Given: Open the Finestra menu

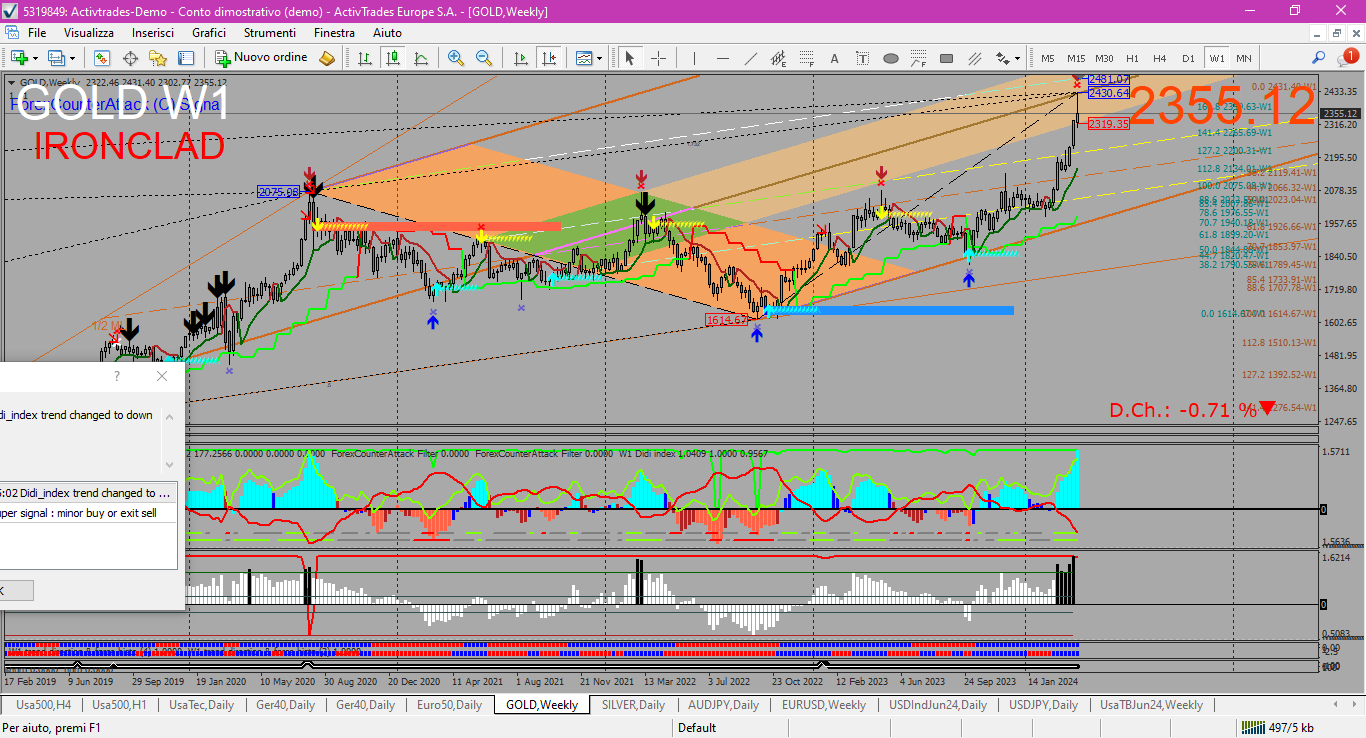Looking at the screenshot, I should (334, 33).
